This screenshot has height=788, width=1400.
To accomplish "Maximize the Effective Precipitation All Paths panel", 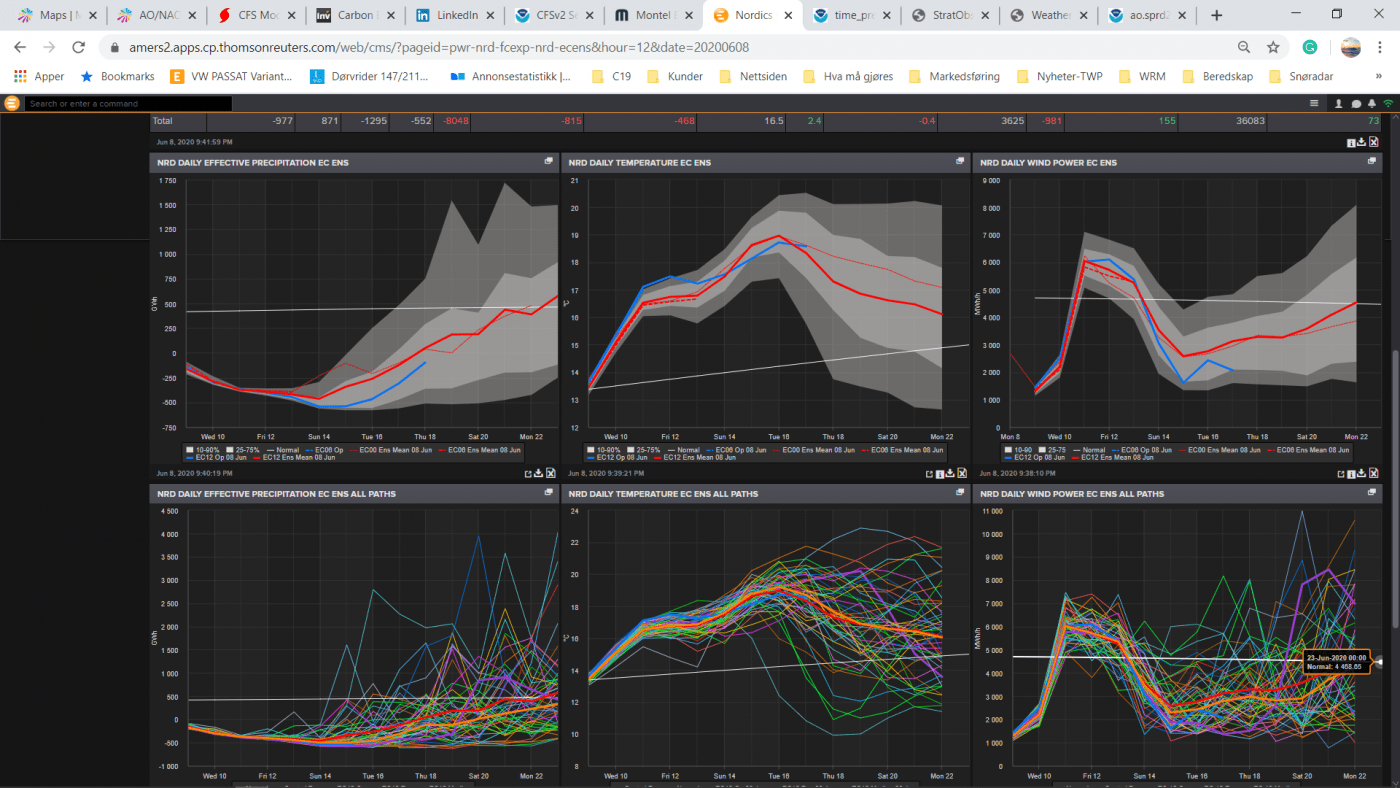I will 548,493.
